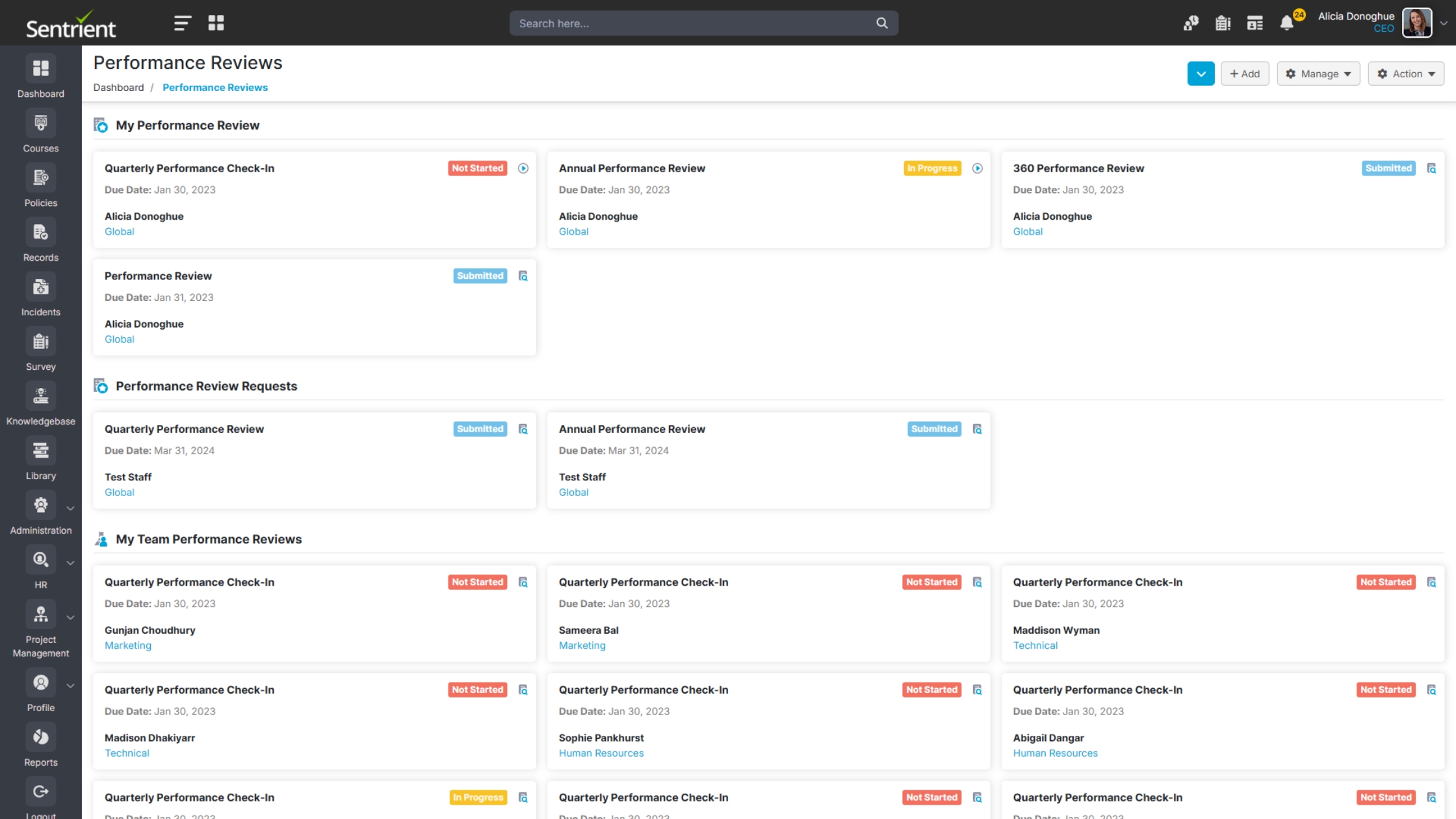Open the Library sidebar icon
The width and height of the screenshot is (1456, 819).
click(40, 451)
